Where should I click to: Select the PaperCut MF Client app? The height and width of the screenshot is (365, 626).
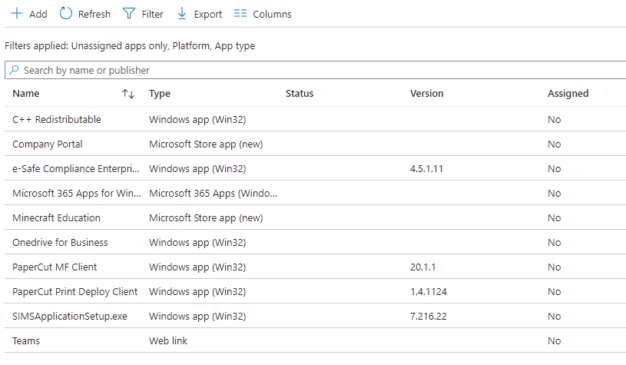(55, 267)
